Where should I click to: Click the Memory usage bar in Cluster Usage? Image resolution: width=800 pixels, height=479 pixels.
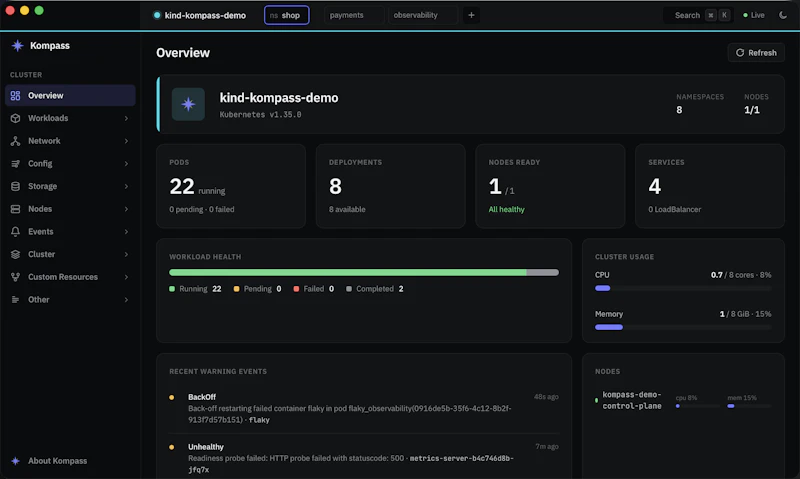click(x=683, y=327)
